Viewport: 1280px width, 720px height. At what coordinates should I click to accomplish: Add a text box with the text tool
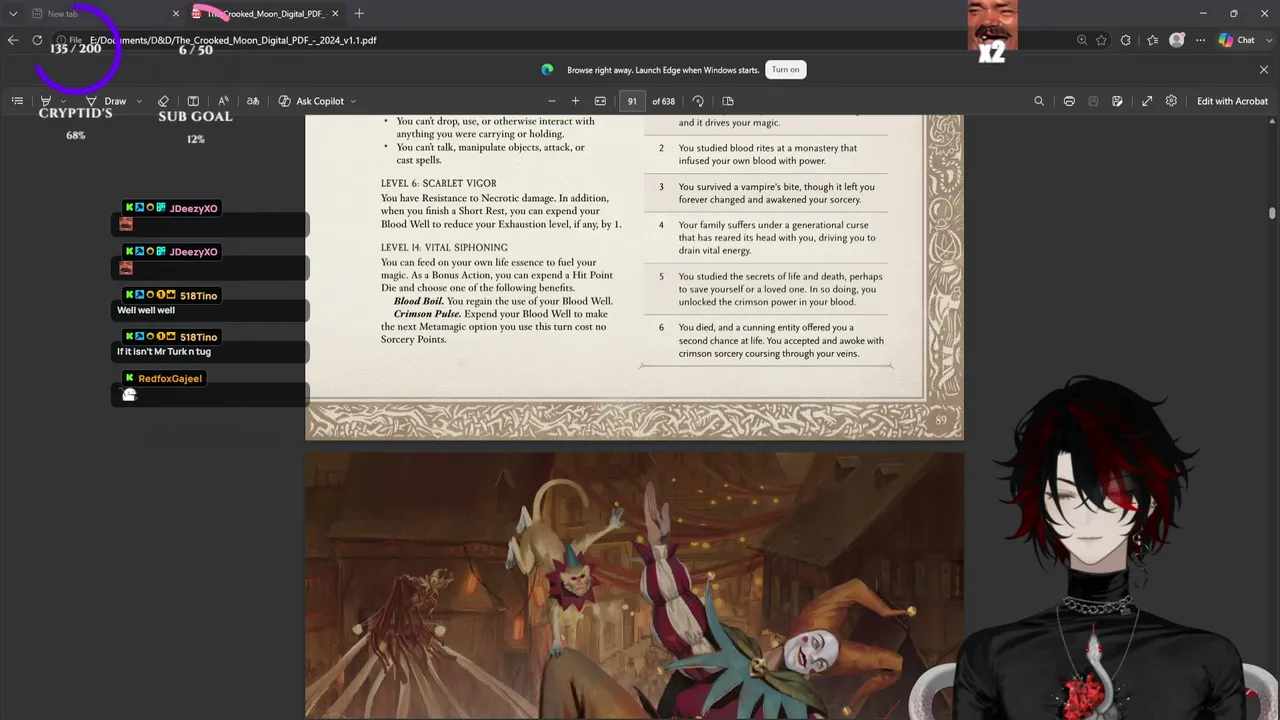click(x=193, y=101)
